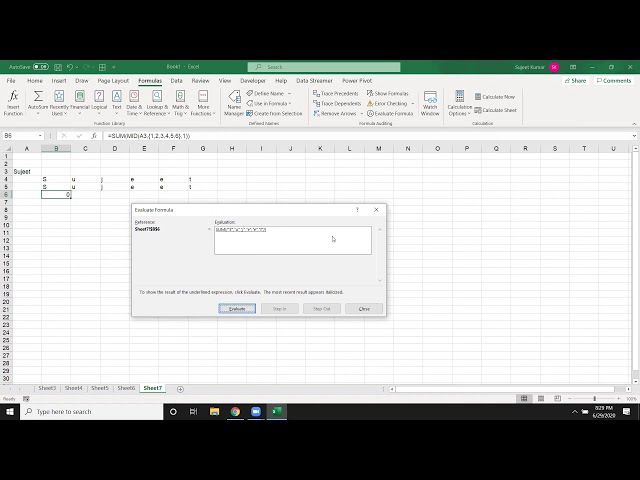Switch to Page Break Preview
The image size is (640, 480).
coord(558,398)
